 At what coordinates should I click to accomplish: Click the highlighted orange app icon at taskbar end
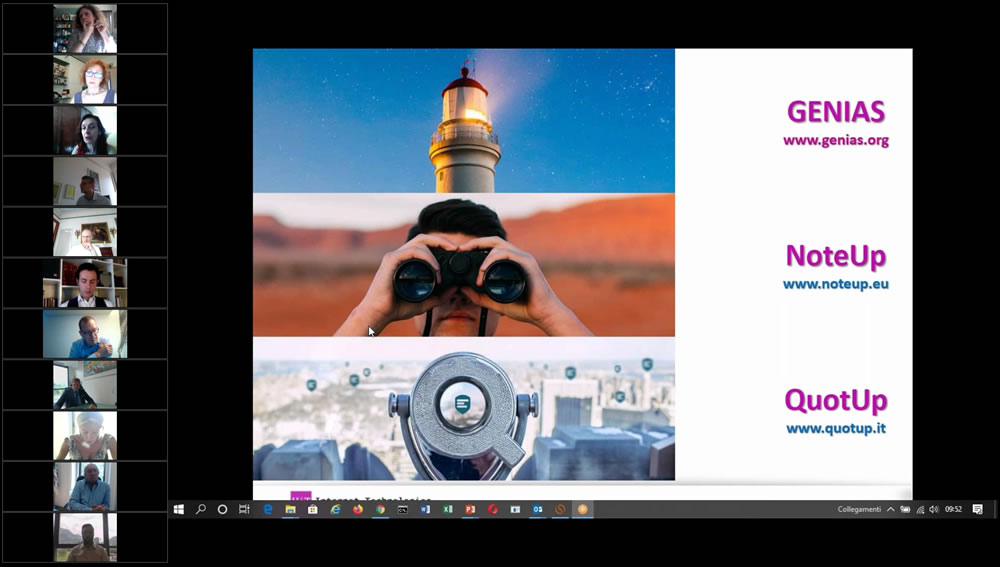(582, 509)
